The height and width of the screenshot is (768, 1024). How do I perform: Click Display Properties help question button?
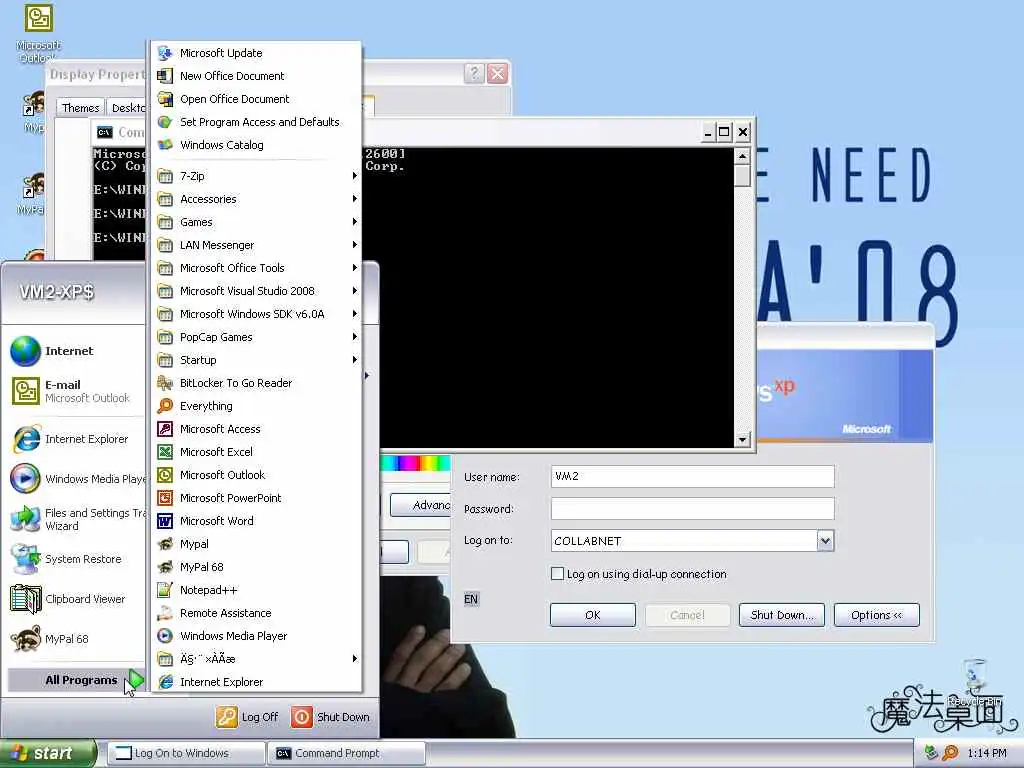click(474, 73)
